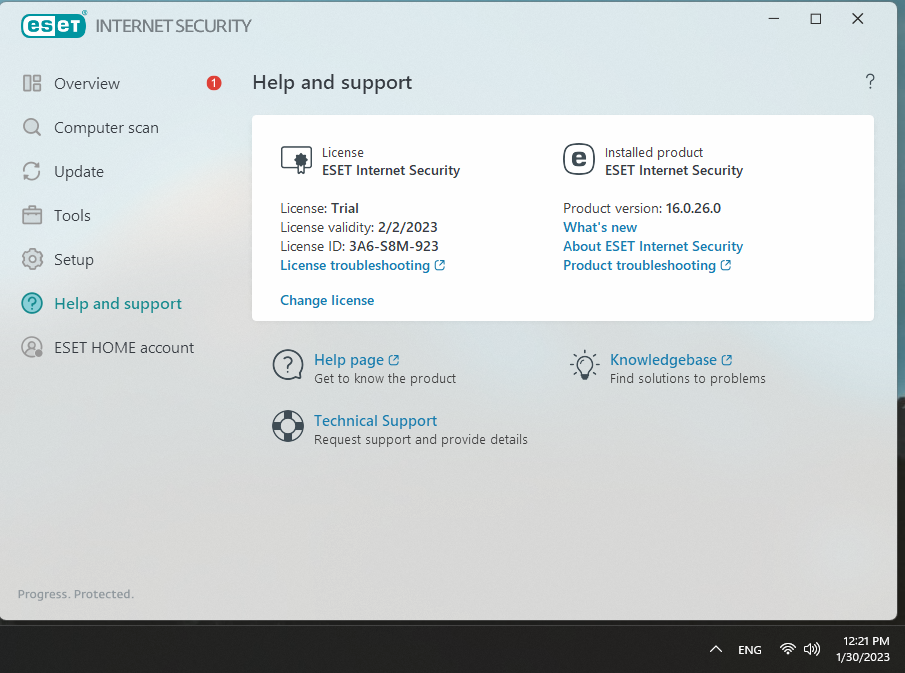Switch to the Update section
The width and height of the screenshot is (905, 673).
tap(79, 172)
